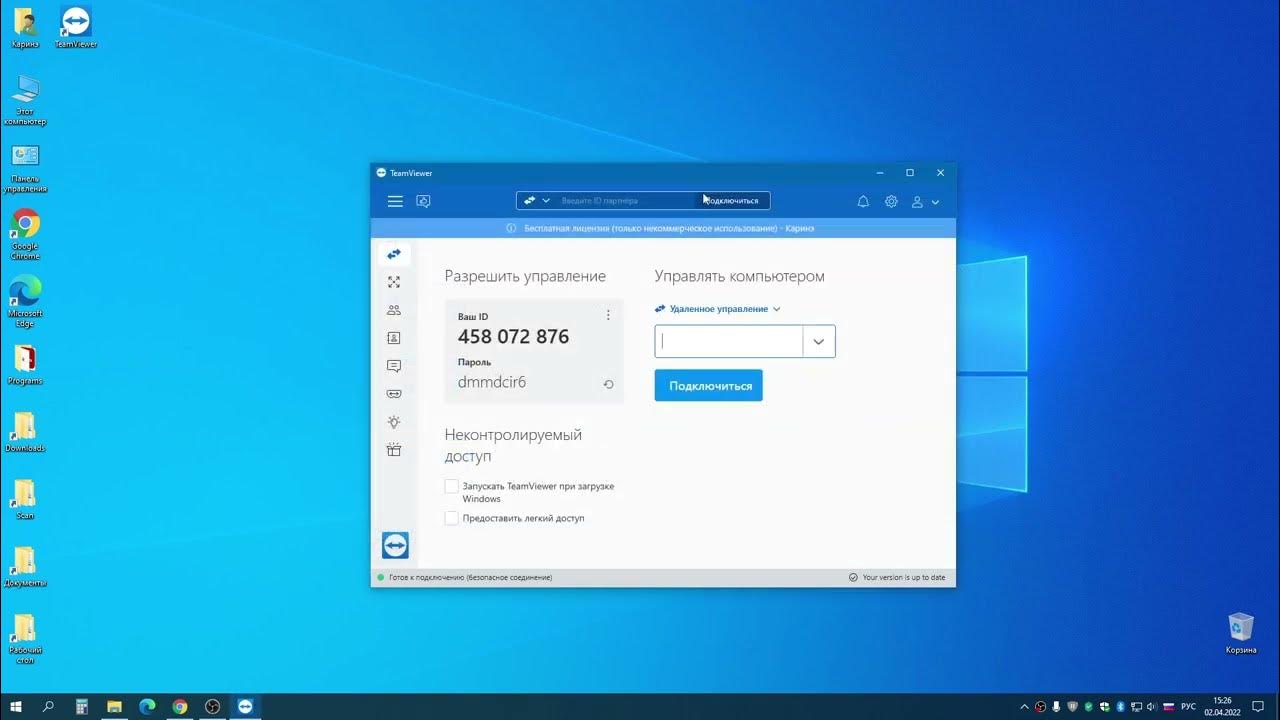Click the Готов к подключению status text
The width and height of the screenshot is (1280, 720).
(470, 577)
